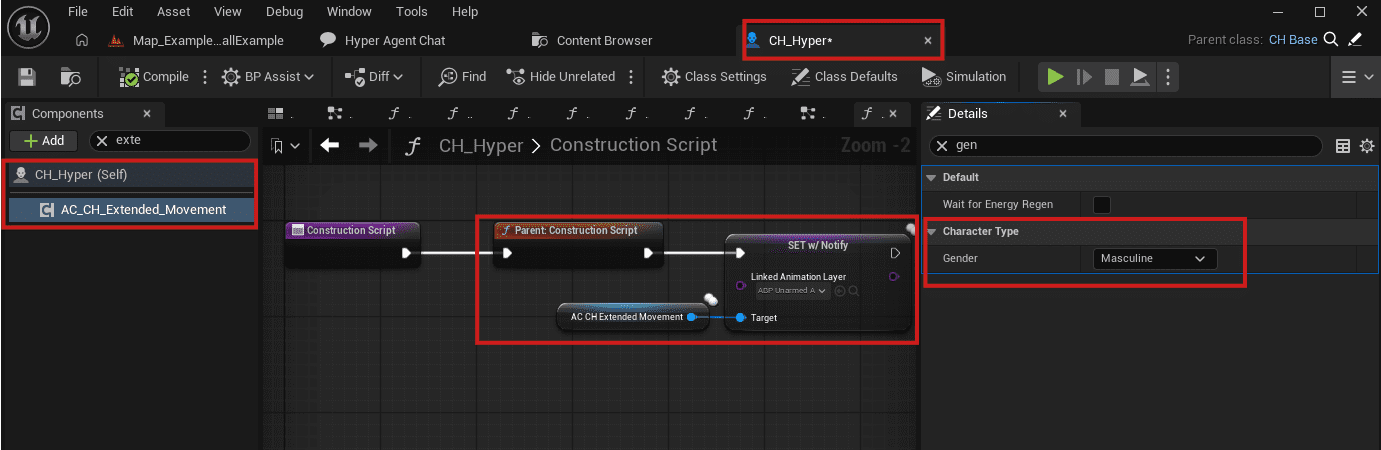Open the Help menu
Viewport: 1381px width, 450px height.
(x=465, y=12)
